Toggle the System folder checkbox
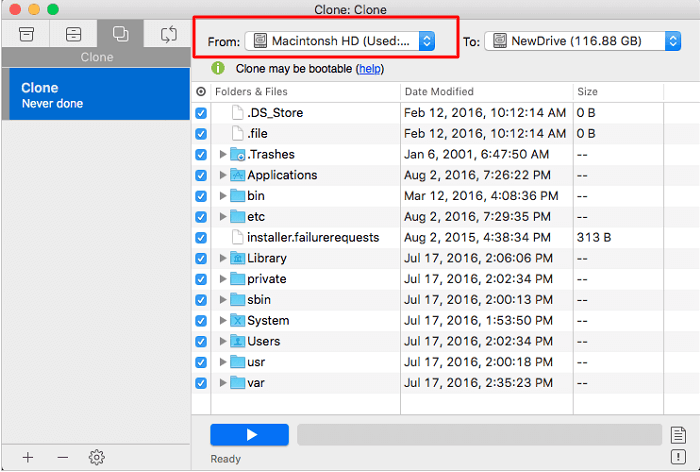This screenshot has width=700, height=472. [x=201, y=321]
